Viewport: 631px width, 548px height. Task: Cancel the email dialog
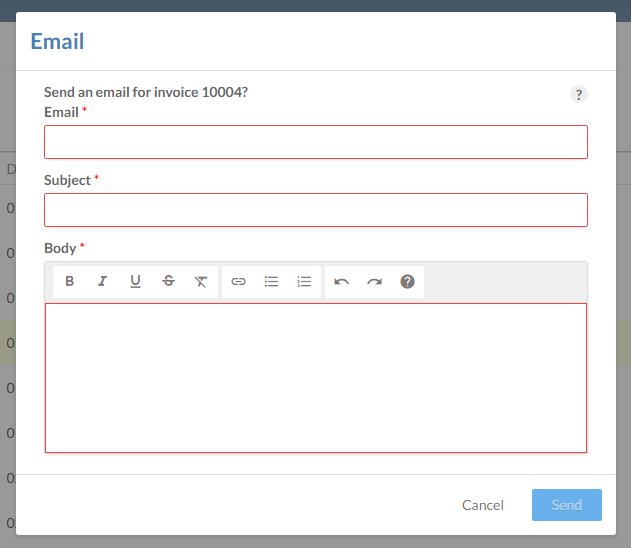pyautogui.click(x=482, y=505)
